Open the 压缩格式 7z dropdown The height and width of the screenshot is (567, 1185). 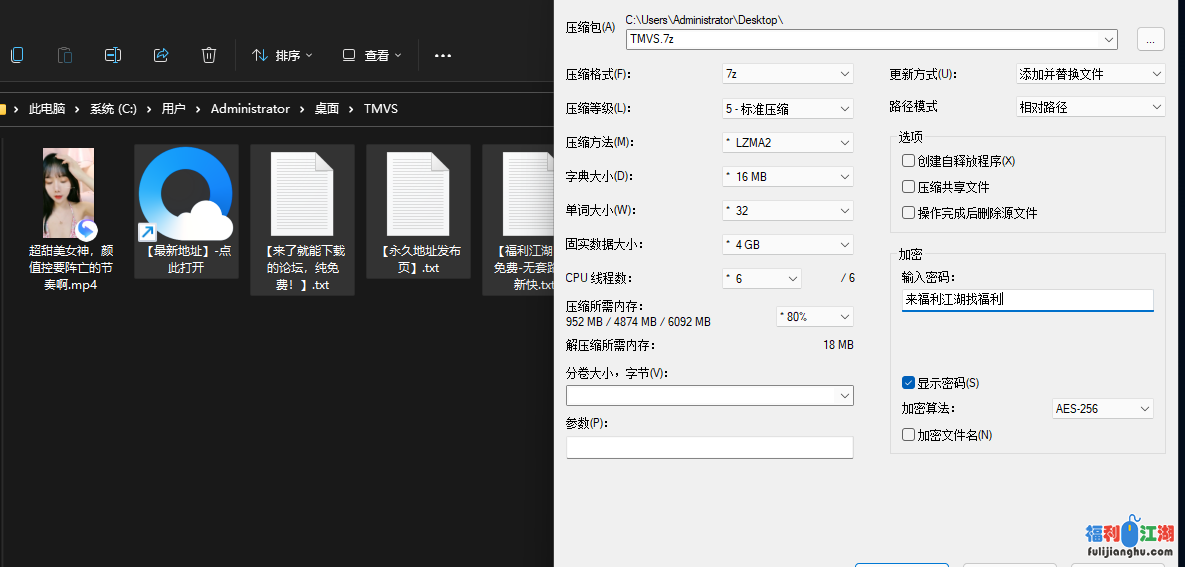click(x=787, y=74)
